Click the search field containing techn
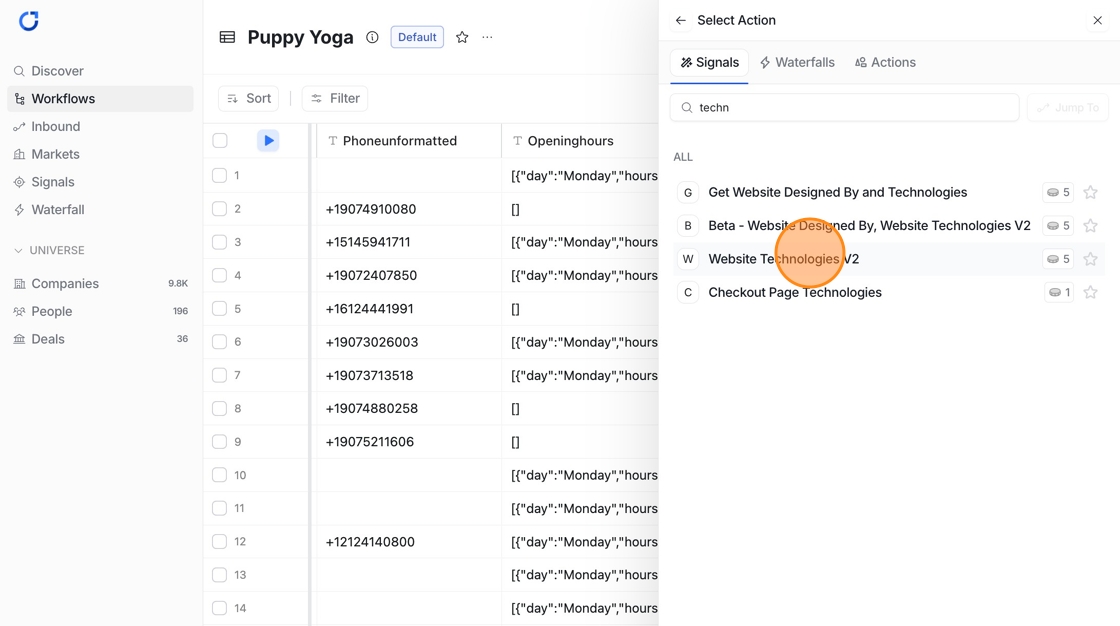 (844, 108)
